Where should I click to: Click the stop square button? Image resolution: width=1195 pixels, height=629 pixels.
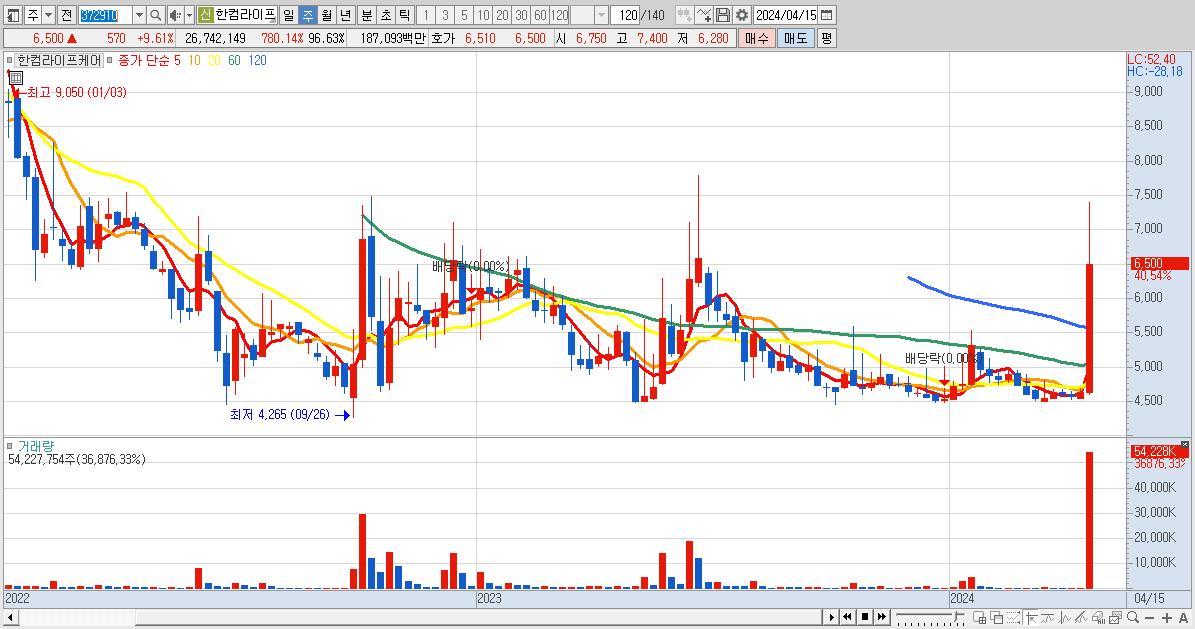[x=865, y=617]
